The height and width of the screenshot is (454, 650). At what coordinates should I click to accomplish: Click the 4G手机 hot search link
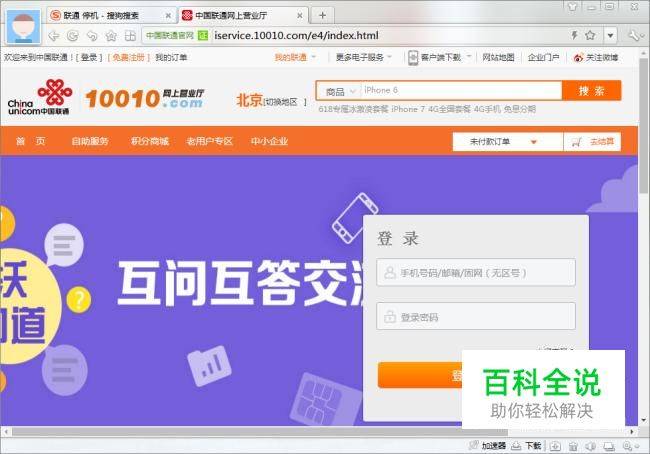tap(488, 109)
